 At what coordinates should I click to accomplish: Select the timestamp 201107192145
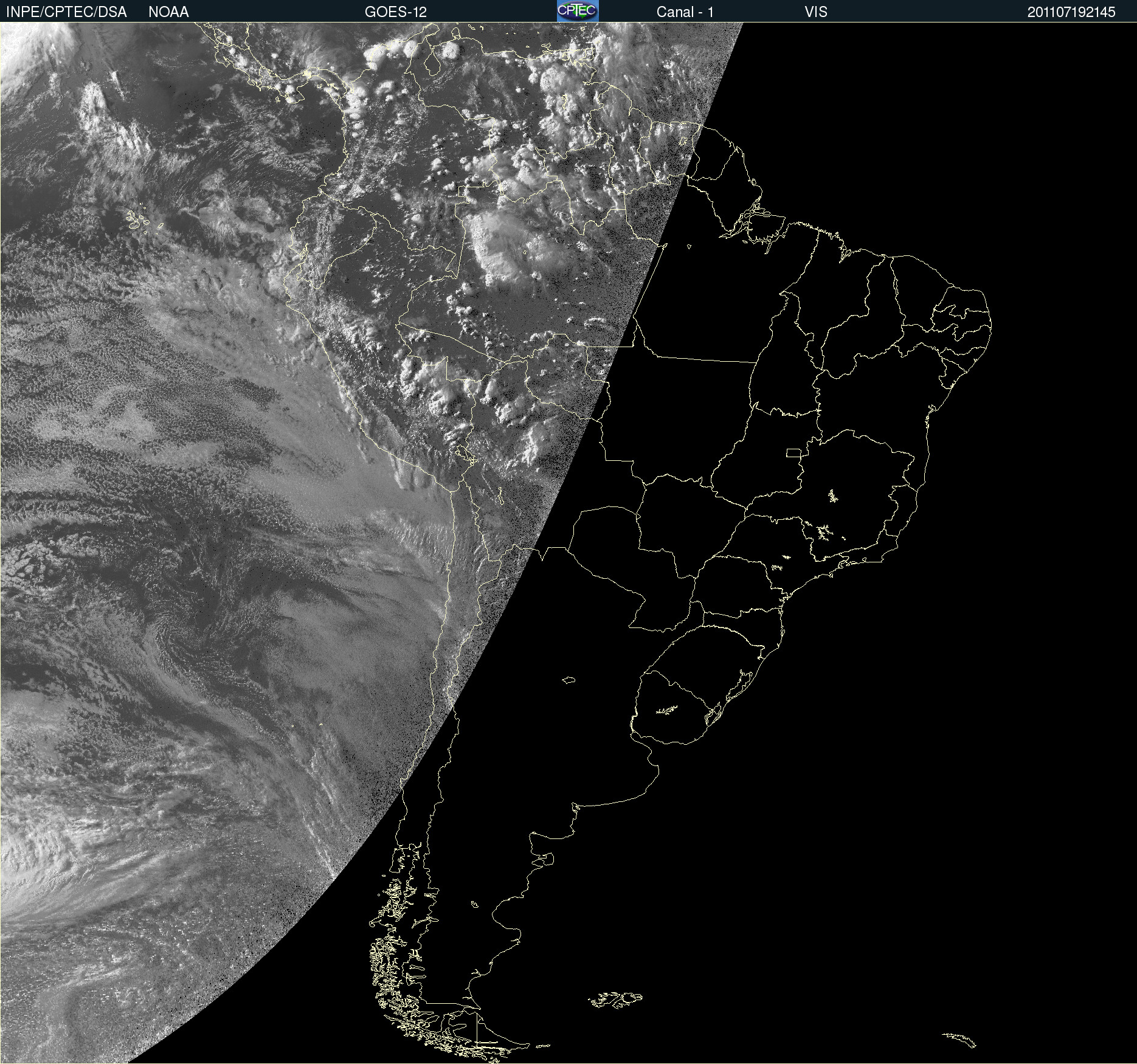tap(1071, 12)
